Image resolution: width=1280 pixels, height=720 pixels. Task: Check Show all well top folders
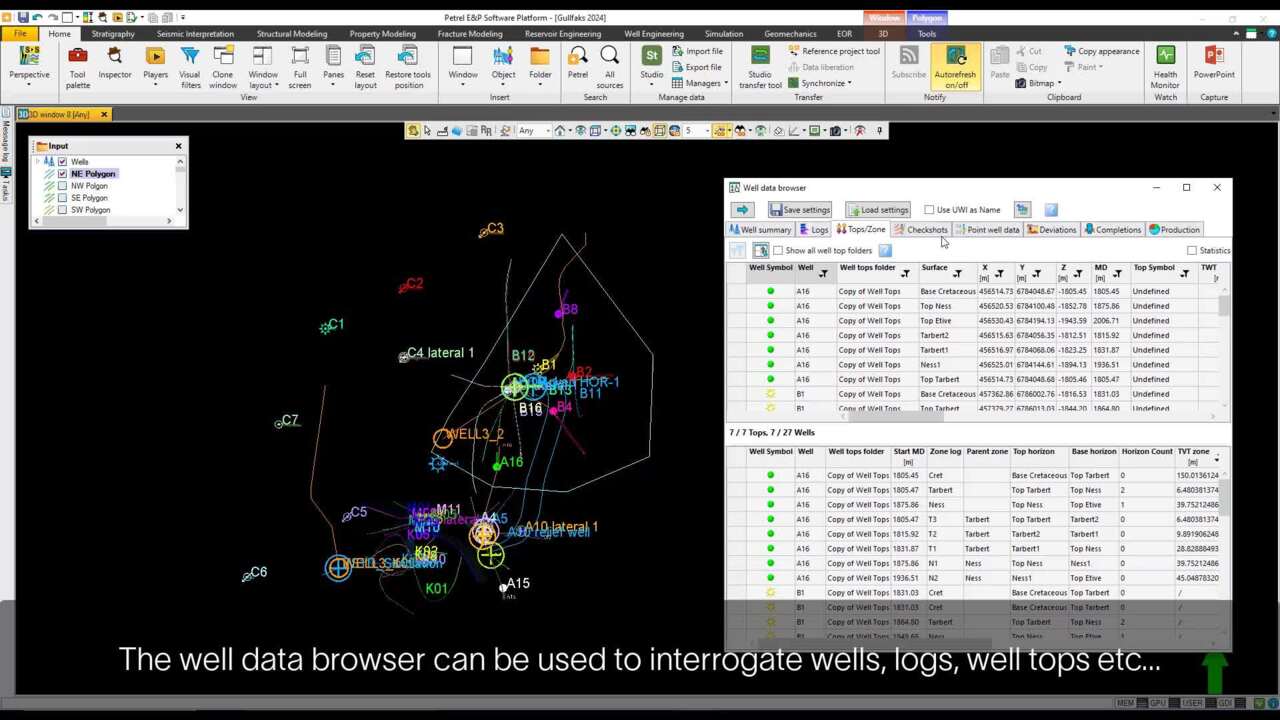pyautogui.click(x=778, y=251)
